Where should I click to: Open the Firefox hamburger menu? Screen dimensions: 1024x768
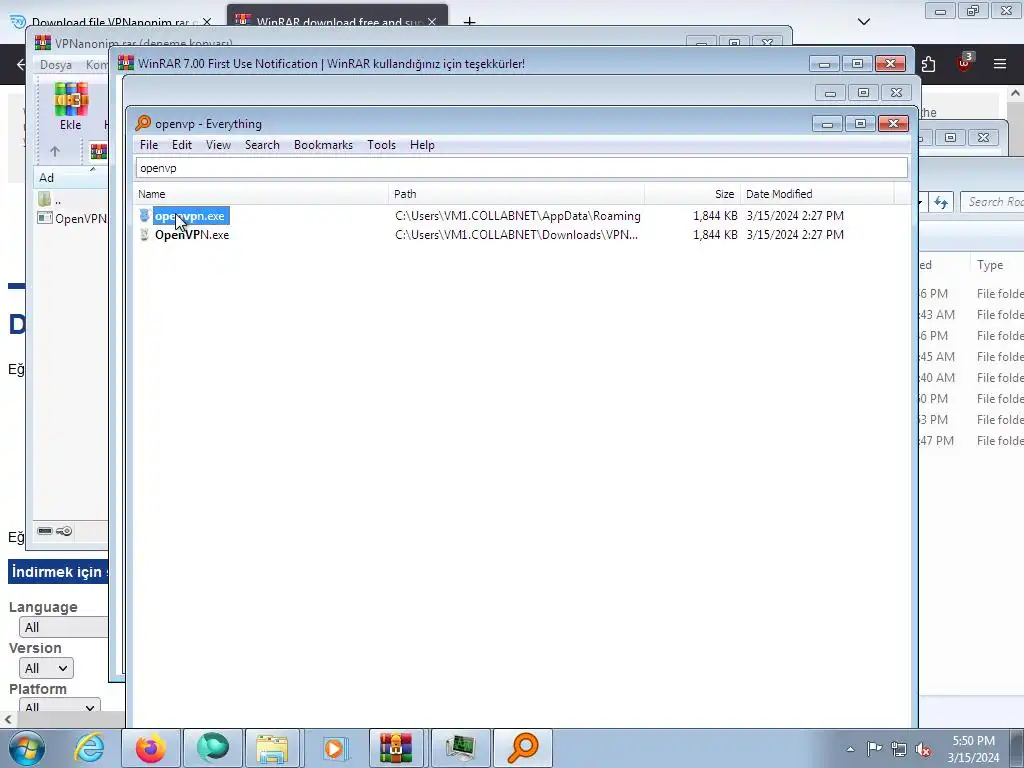[1000, 64]
